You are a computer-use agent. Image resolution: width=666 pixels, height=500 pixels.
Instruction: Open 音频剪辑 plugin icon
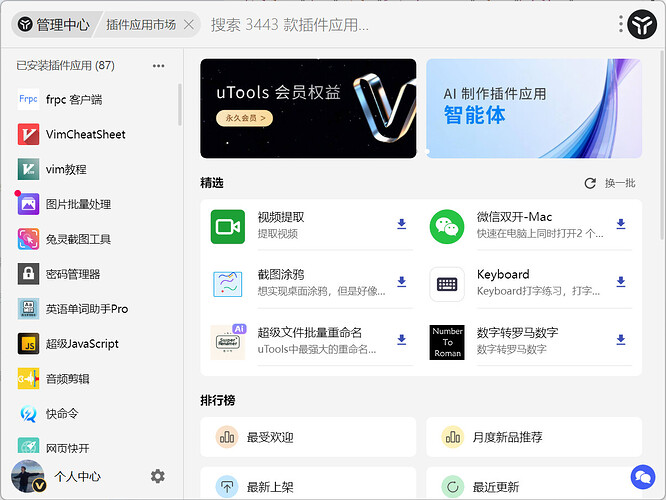point(28,378)
